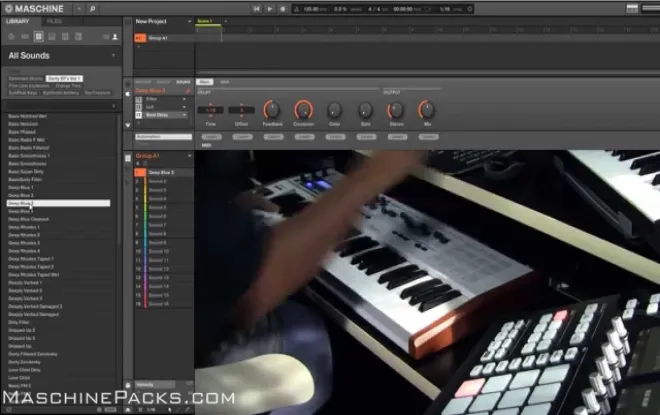Toggle the pad view grid icon

(x=128, y=158)
